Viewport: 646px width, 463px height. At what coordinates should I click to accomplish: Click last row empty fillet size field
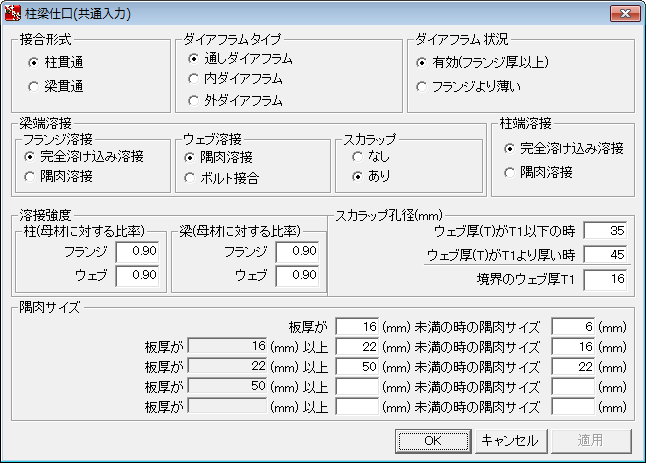tap(573, 407)
